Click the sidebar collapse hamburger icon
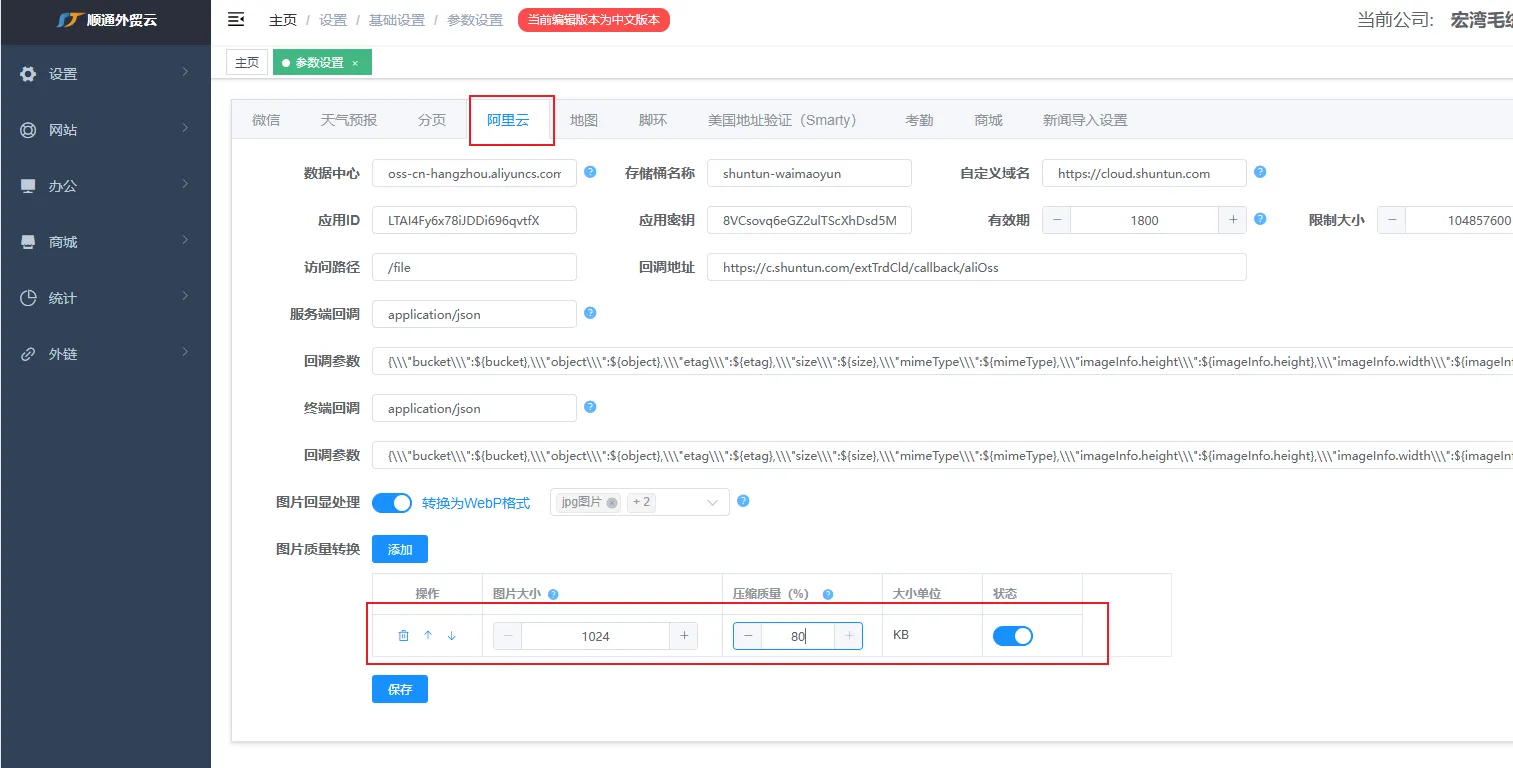 coord(236,19)
